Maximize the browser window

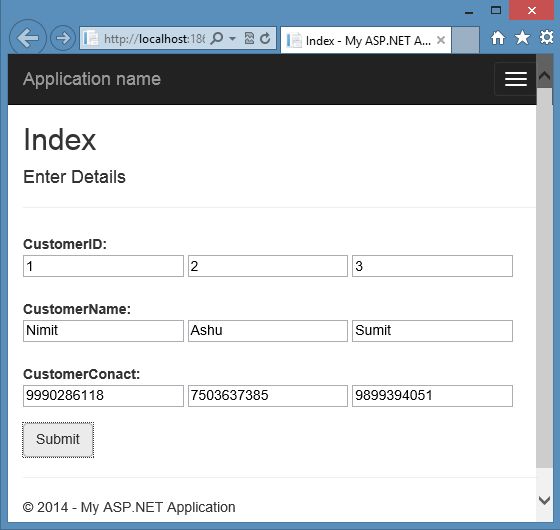(496, 10)
